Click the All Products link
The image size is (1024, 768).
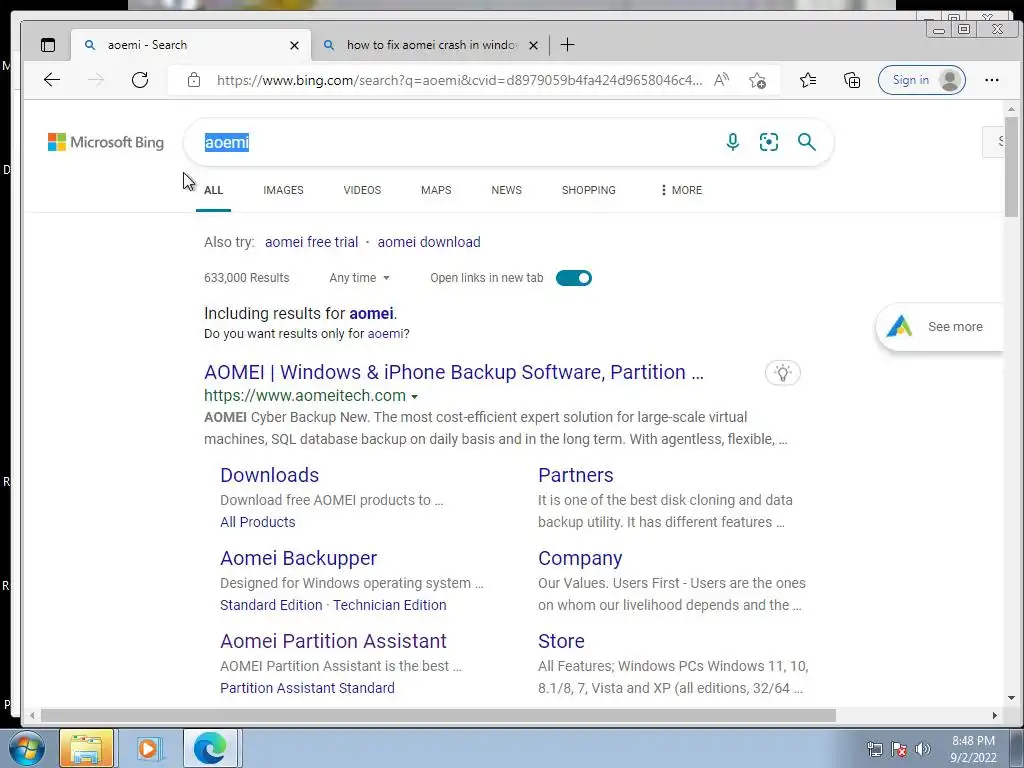tap(257, 522)
